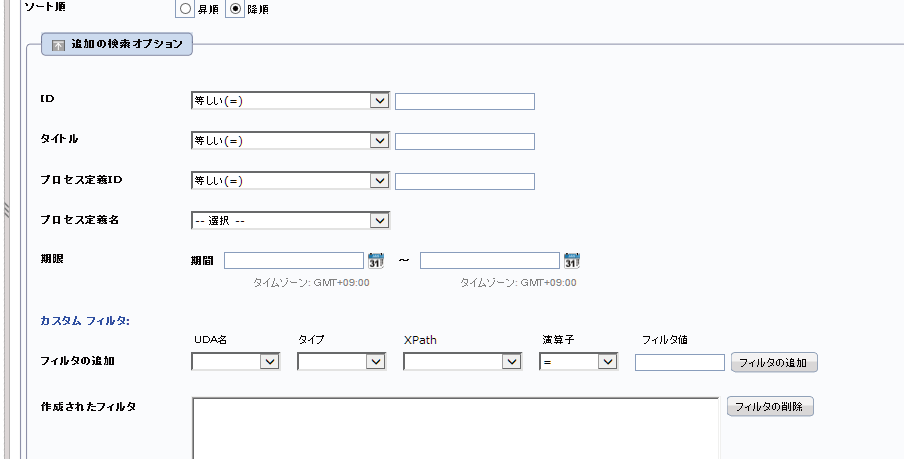Click the 期間 start date field
The image size is (904, 459).
point(294,261)
